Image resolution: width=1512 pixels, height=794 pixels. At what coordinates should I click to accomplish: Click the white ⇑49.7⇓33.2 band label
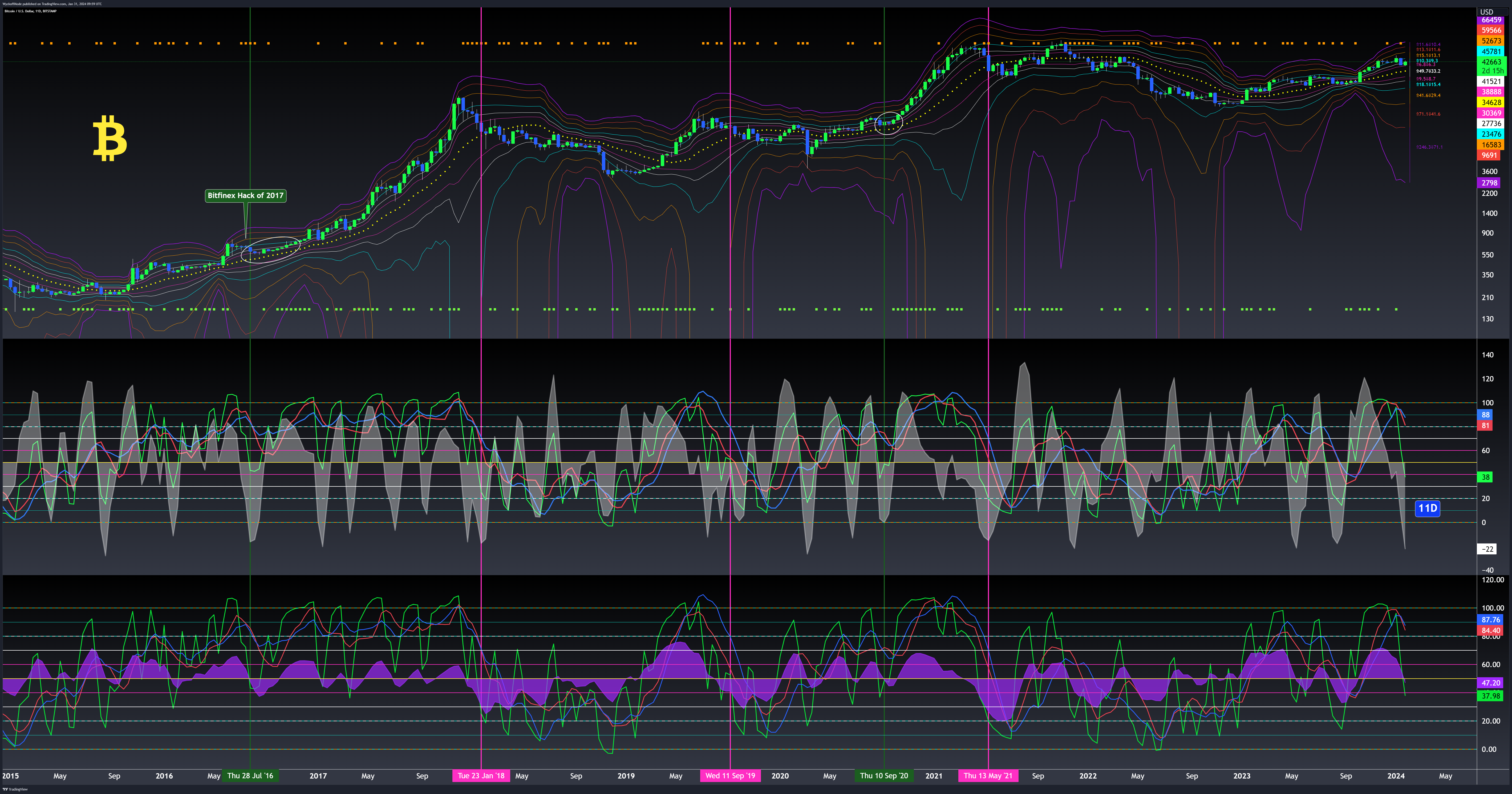click(x=1428, y=71)
